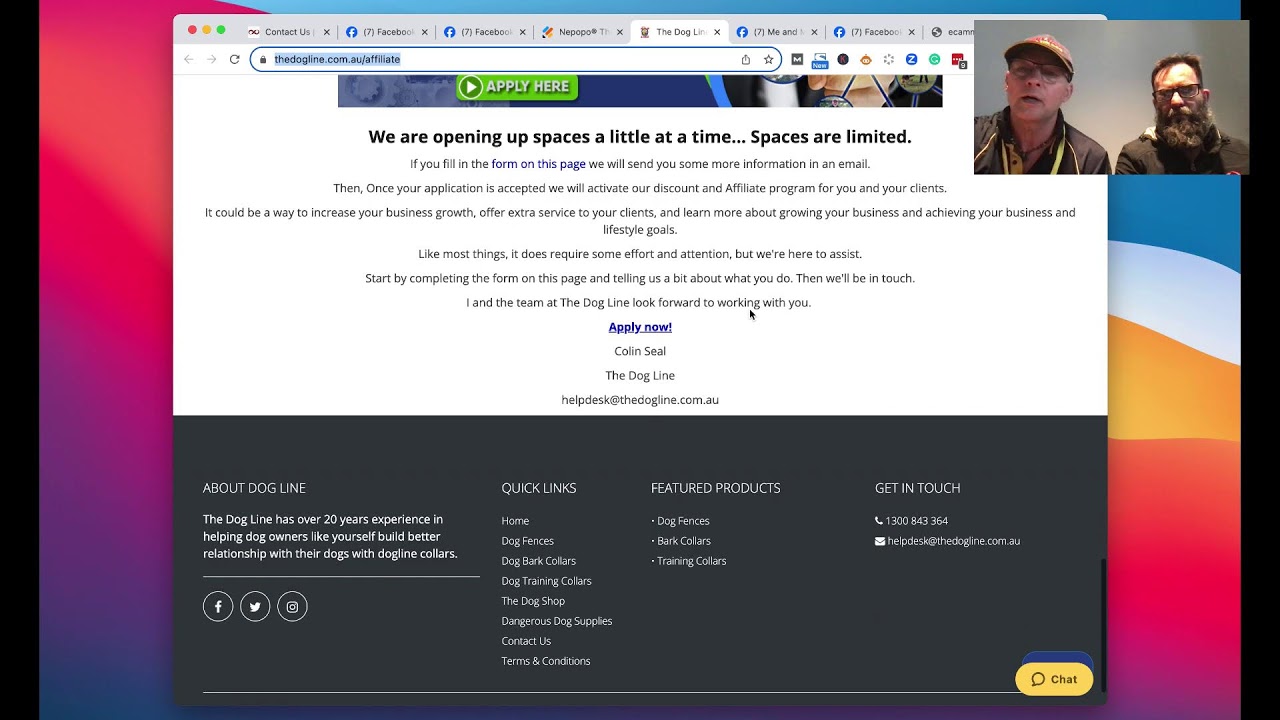Click the browser forward arrow
This screenshot has width=1280, height=720.
coord(211,59)
